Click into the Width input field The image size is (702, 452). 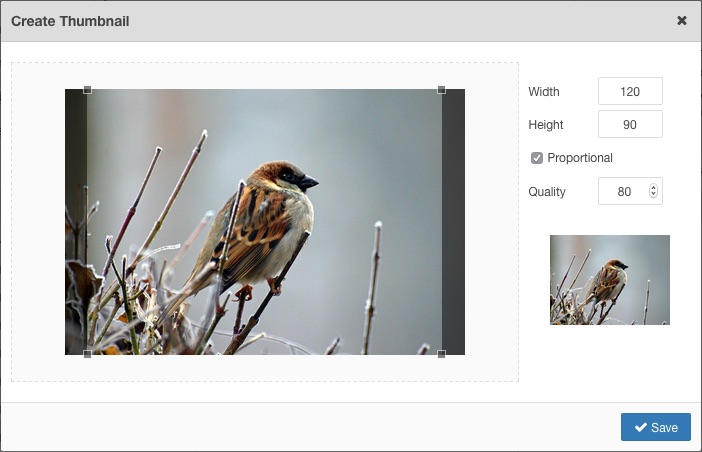click(630, 91)
